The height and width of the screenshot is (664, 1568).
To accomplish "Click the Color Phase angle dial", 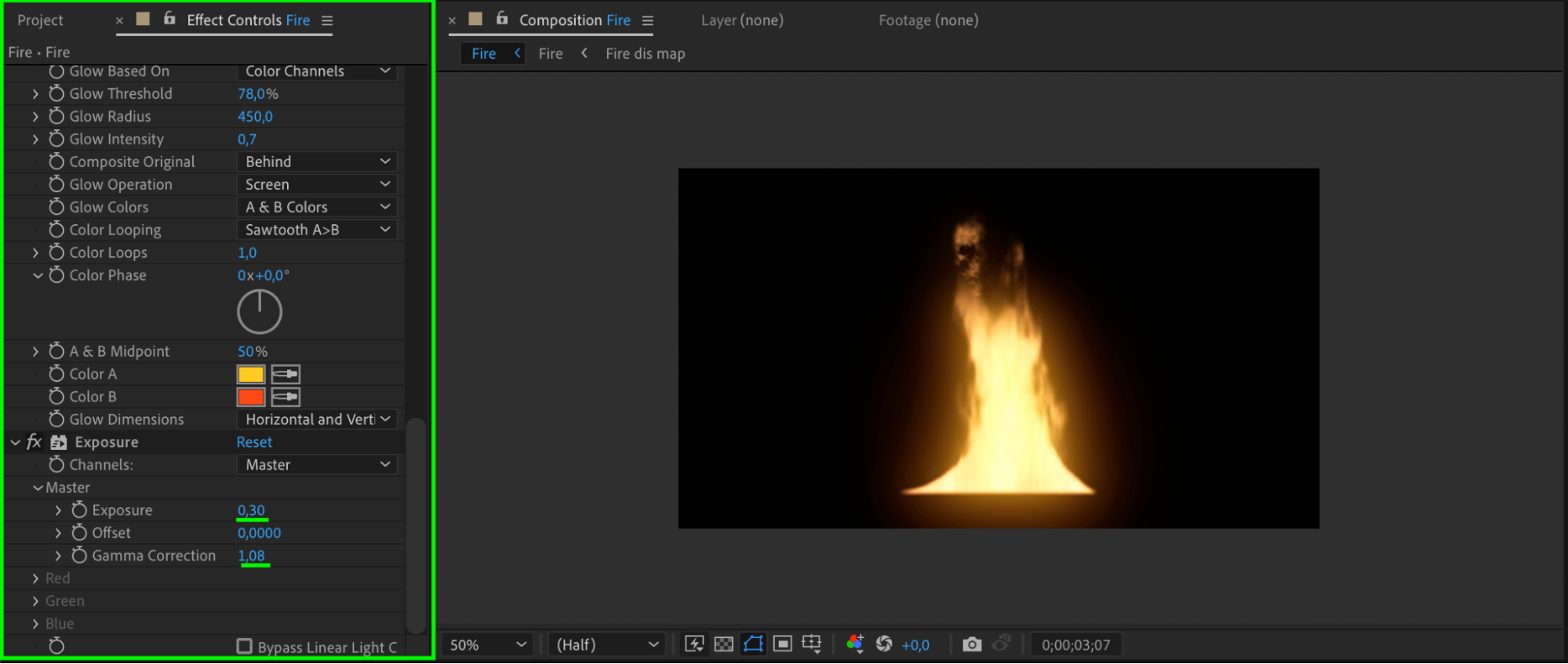I will (x=260, y=312).
